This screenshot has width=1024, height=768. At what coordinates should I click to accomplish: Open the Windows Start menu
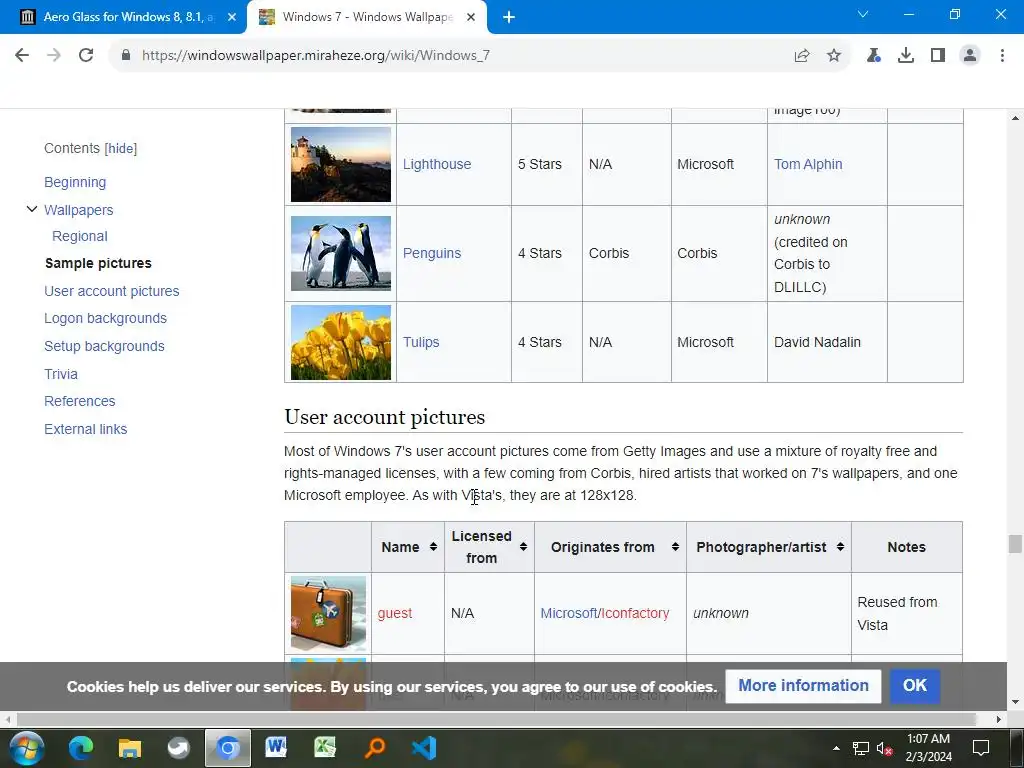(27, 748)
